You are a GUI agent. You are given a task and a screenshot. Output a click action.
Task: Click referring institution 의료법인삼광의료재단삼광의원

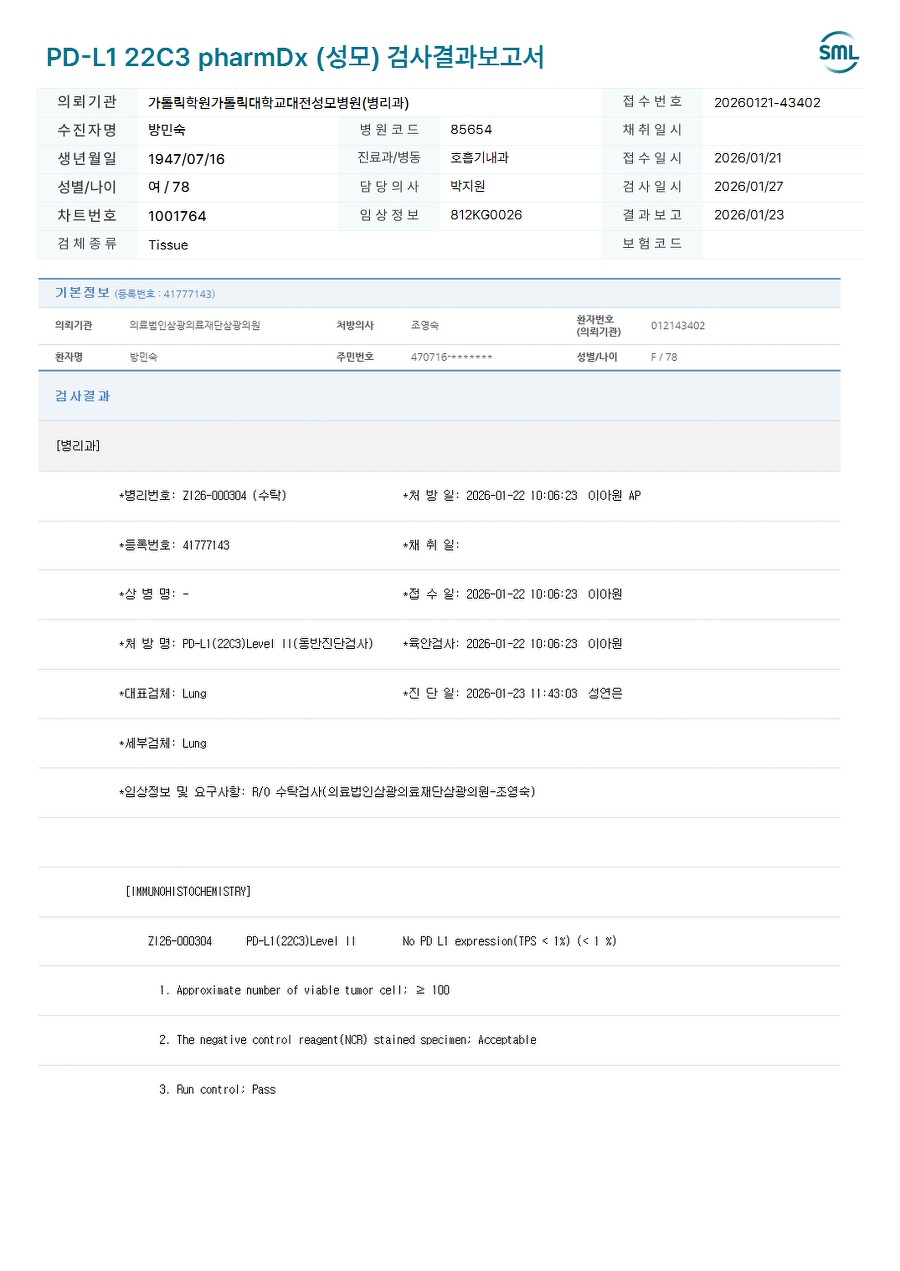(194, 326)
